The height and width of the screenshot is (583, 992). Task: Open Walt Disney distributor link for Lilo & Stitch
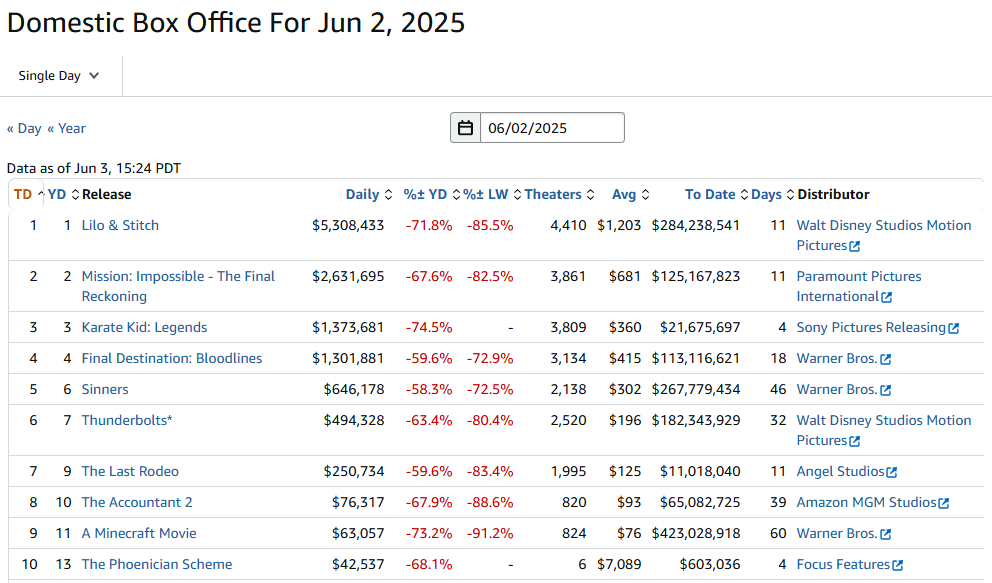pos(884,235)
